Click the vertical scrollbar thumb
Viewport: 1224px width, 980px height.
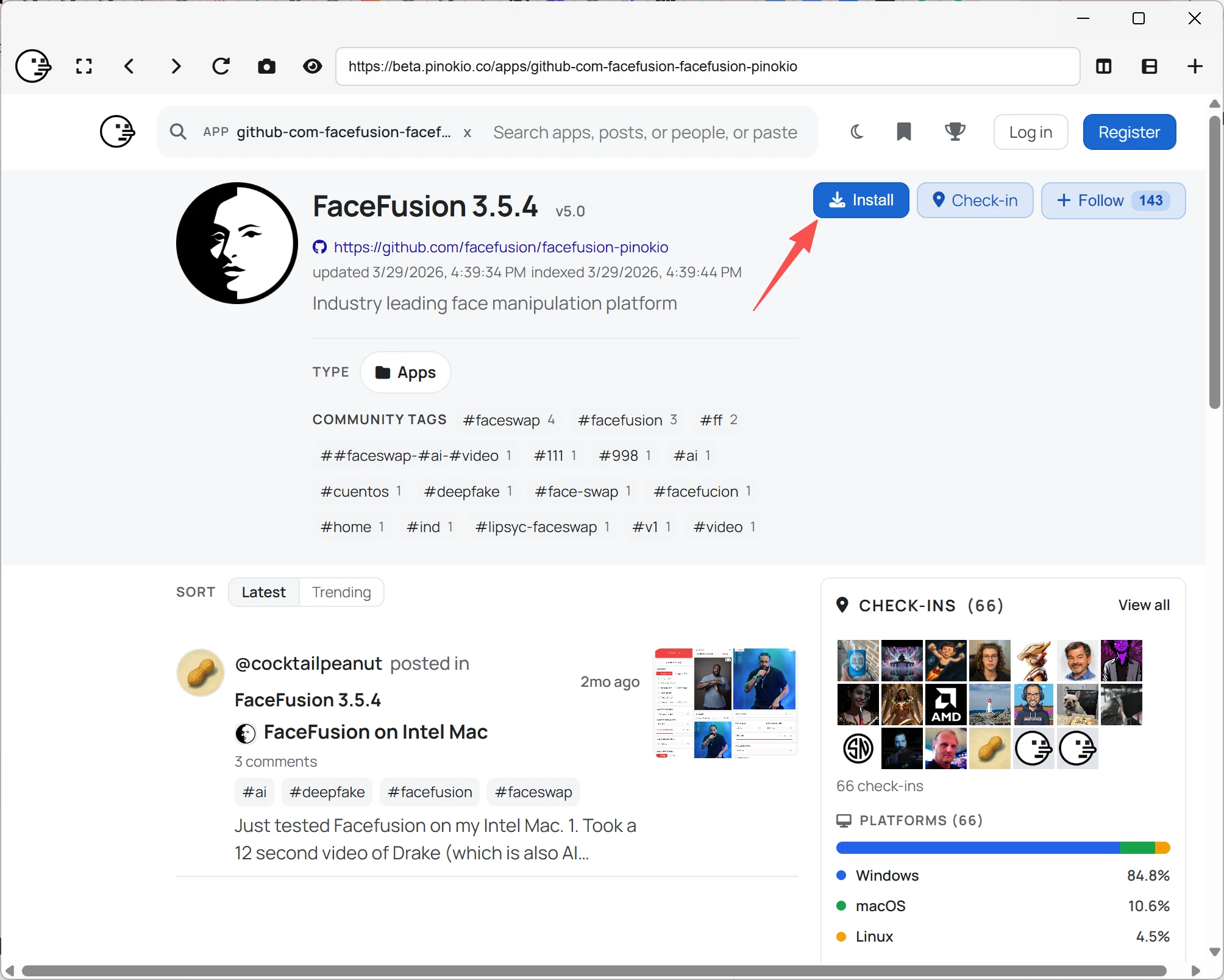[1214, 262]
